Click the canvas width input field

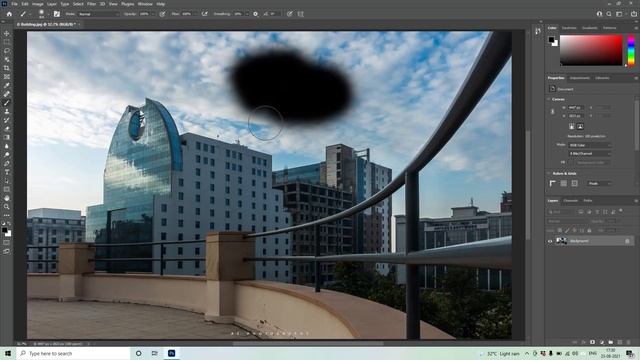tap(576, 108)
